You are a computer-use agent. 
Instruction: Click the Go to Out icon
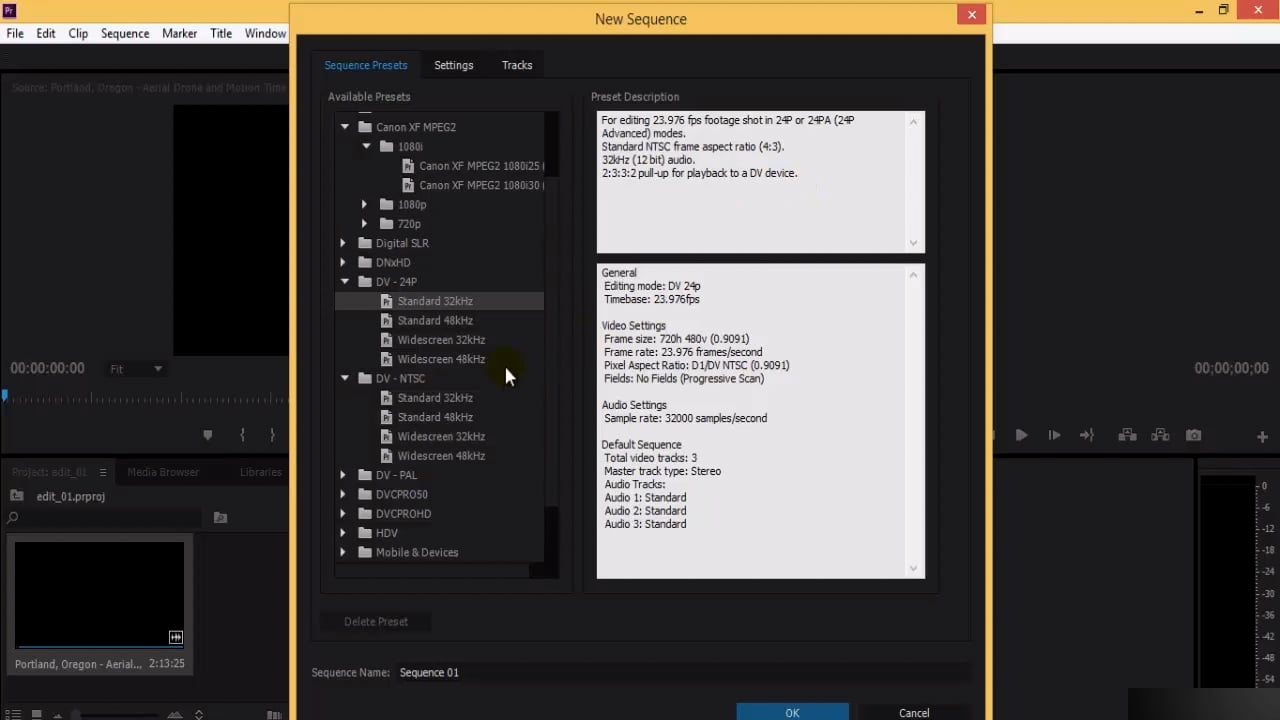[1087, 435]
